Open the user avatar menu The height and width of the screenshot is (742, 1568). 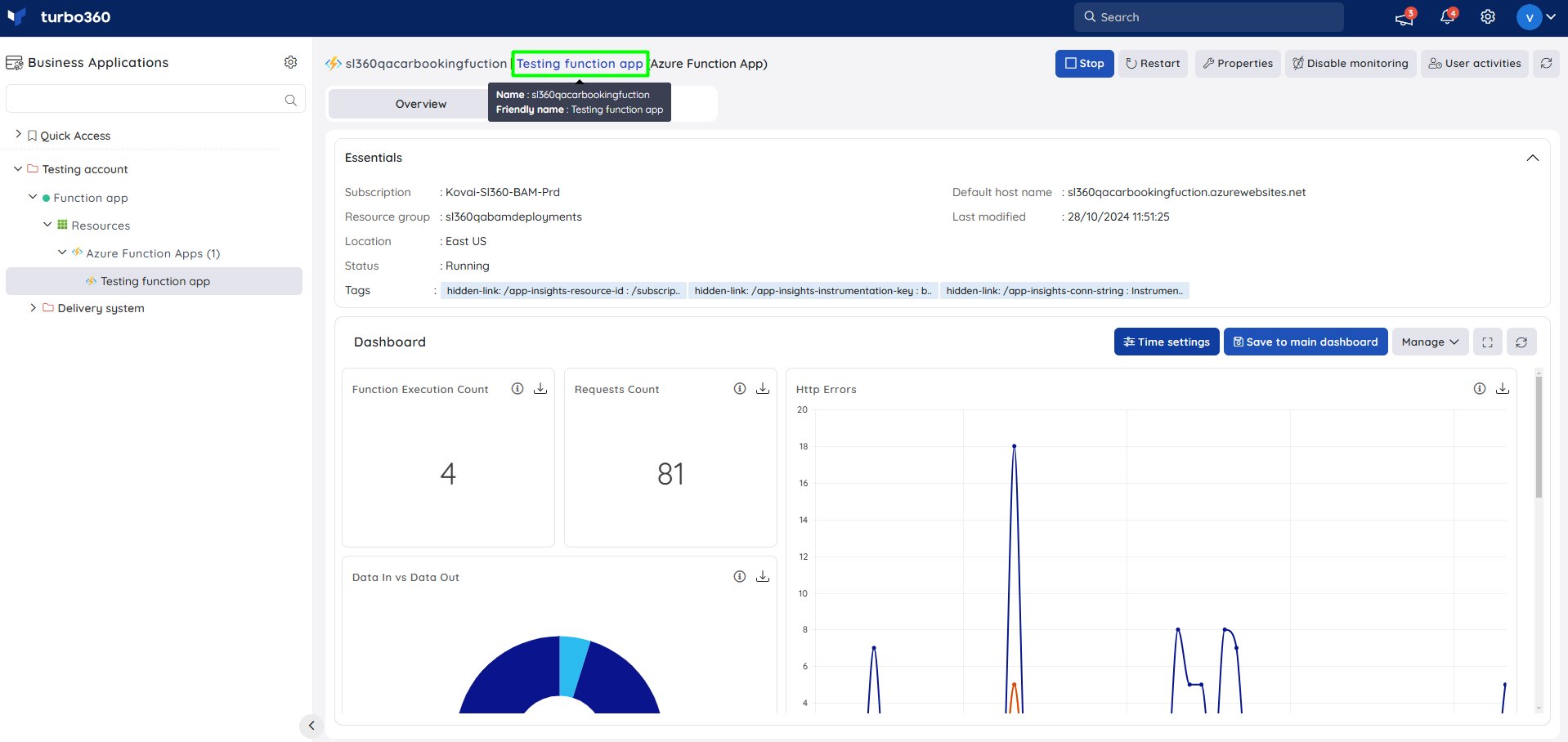coord(1536,17)
